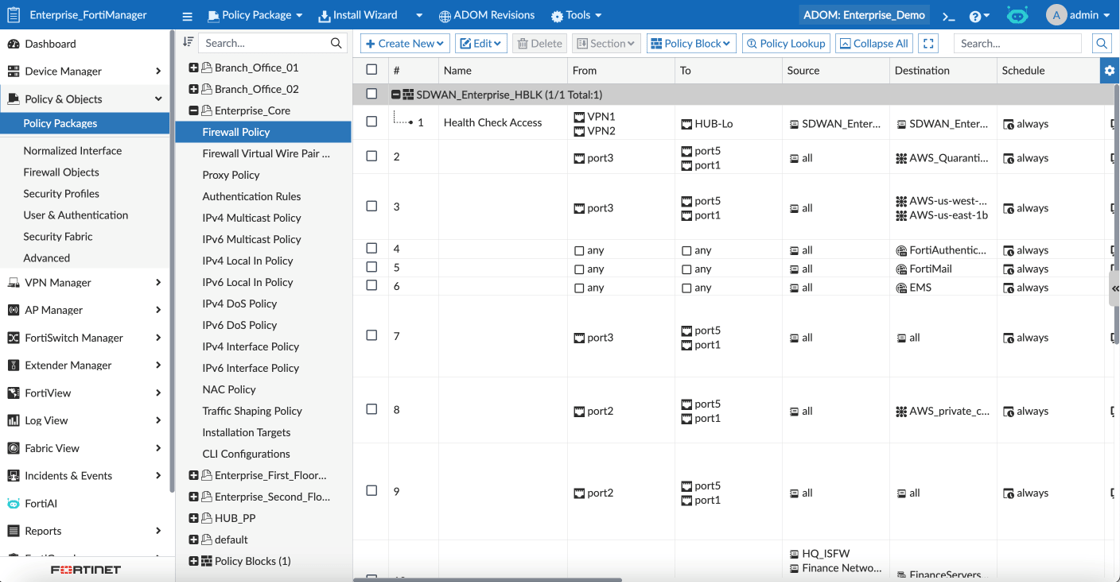Click the Dashboard sidebar icon
The height and width of the screenshot is (582, 1120).
click(14, 44)
